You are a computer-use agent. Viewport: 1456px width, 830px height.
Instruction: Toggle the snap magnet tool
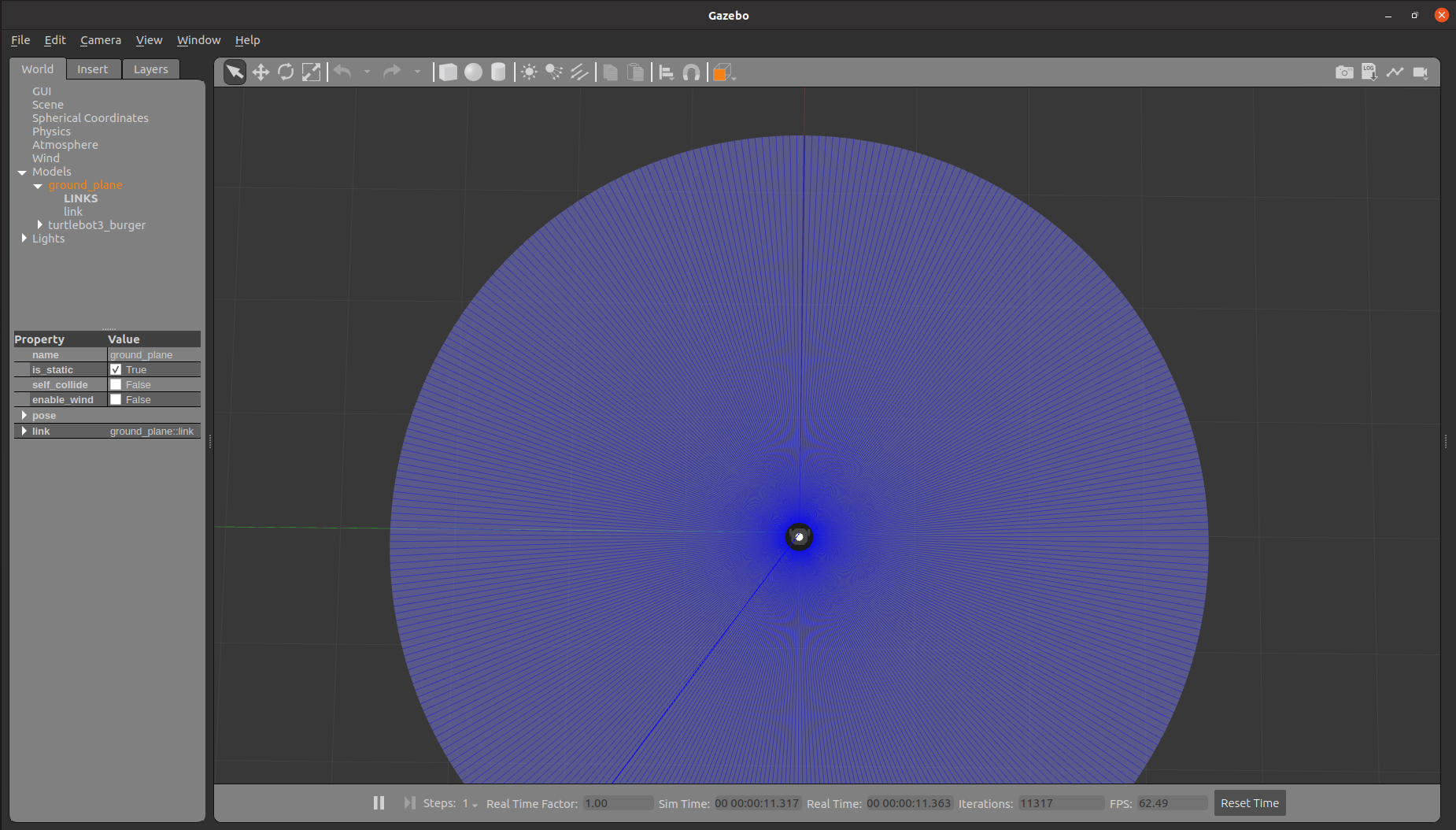tap(691, 72)
